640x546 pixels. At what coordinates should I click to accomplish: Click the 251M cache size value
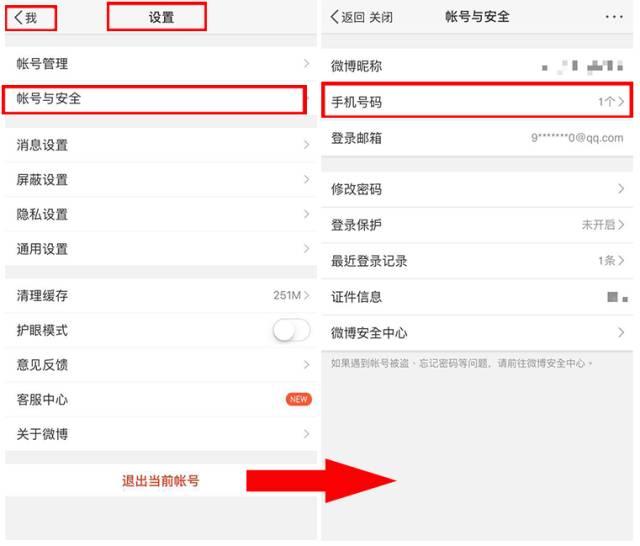pos(287,295)
